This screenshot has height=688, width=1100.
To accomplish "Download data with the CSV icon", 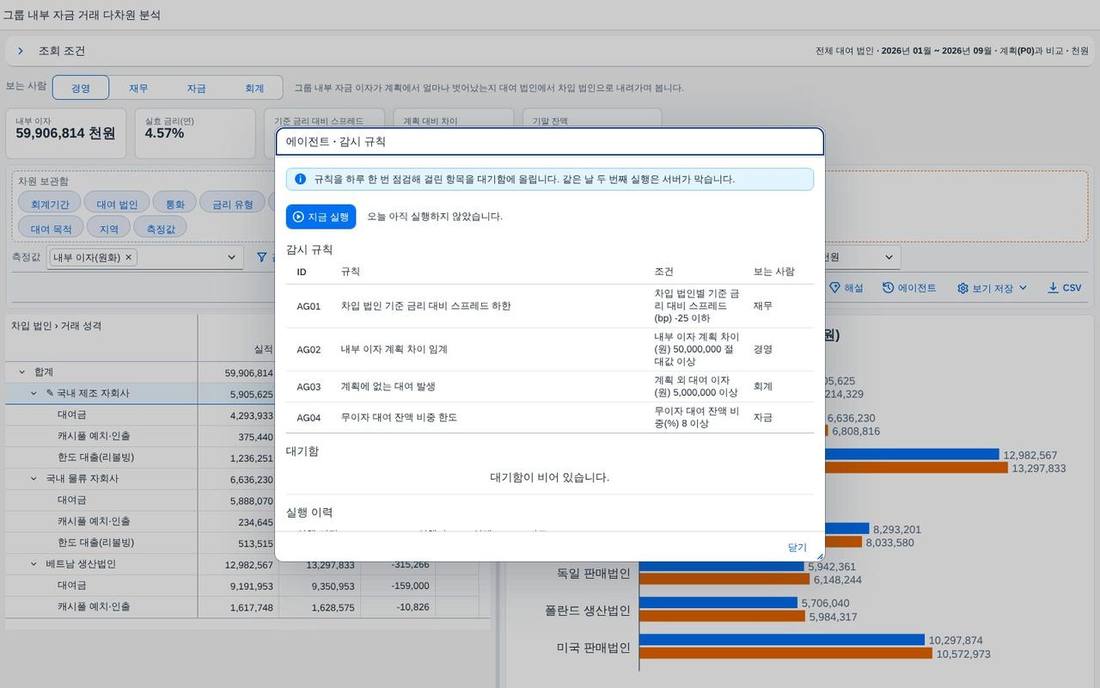I will [1053, 288].
